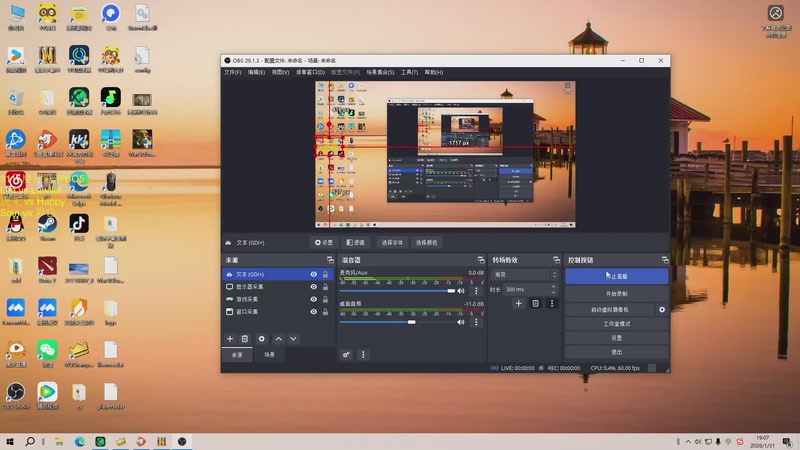Open the 渐变 transition type dropdown

(525, 274)
